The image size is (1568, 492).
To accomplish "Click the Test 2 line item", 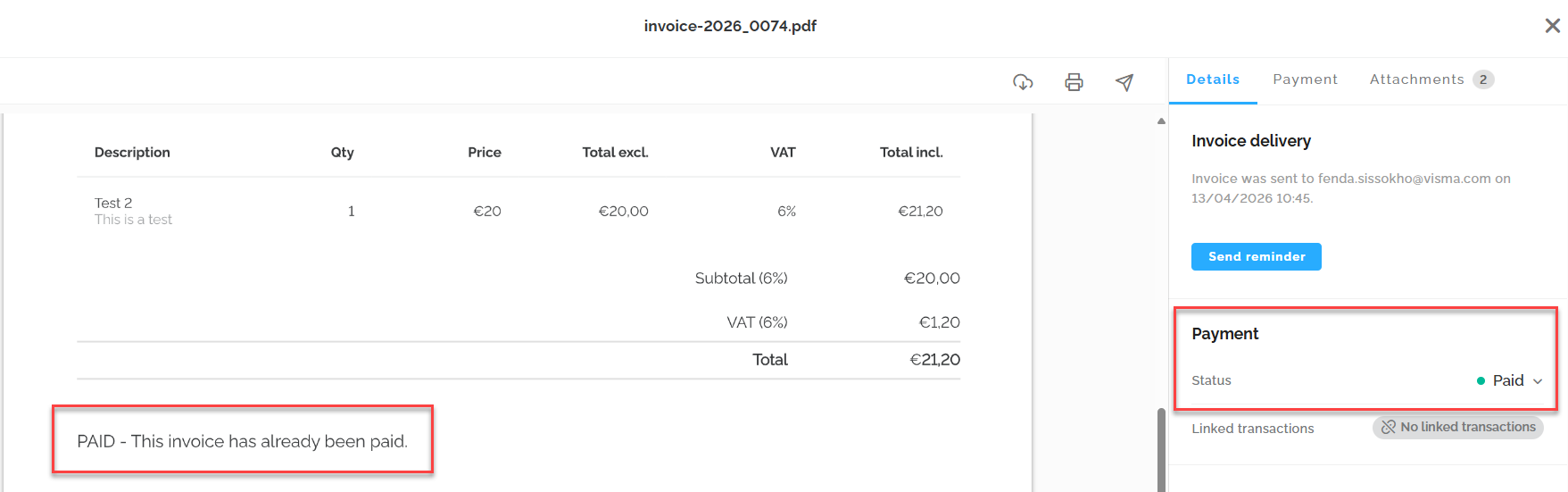I will coord(113,204).
